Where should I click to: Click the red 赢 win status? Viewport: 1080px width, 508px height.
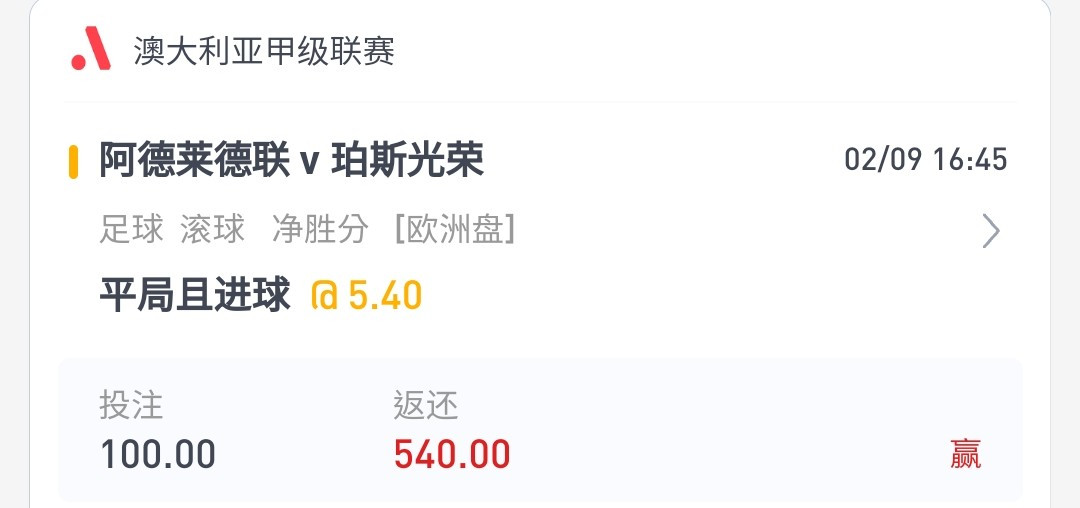point(966,454)
